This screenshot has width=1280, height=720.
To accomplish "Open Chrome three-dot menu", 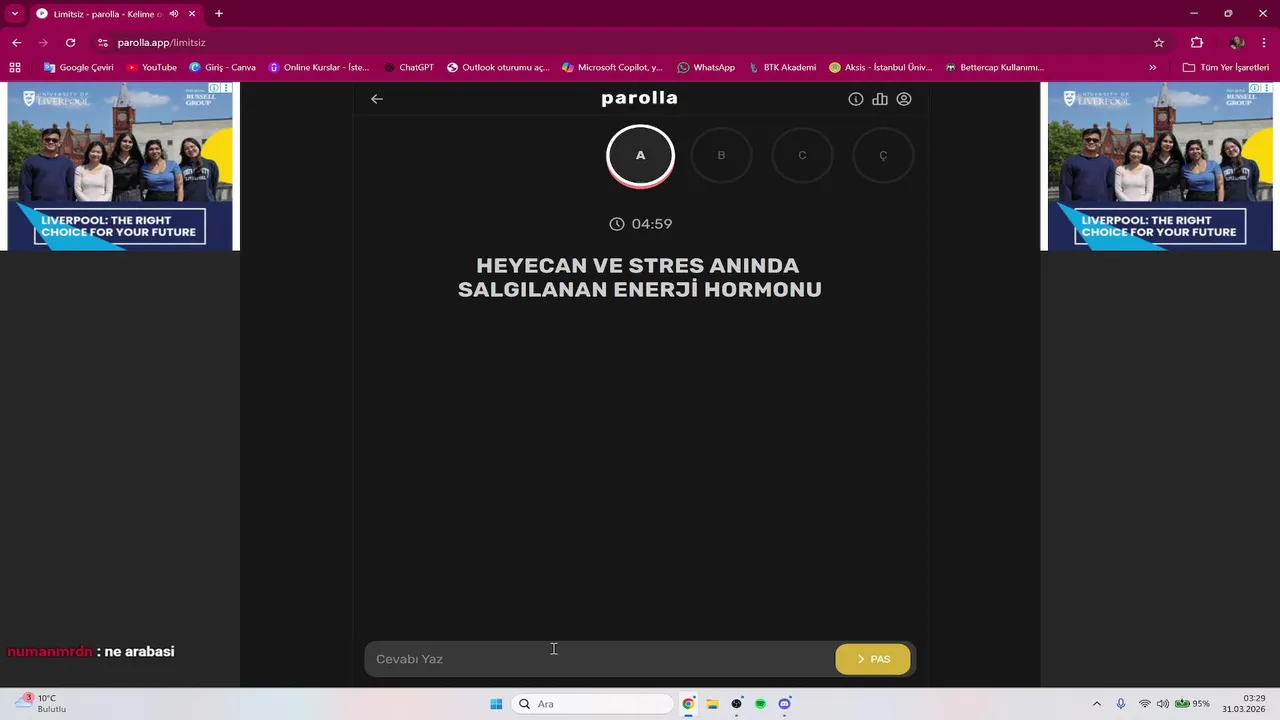I will [1264, 43].
